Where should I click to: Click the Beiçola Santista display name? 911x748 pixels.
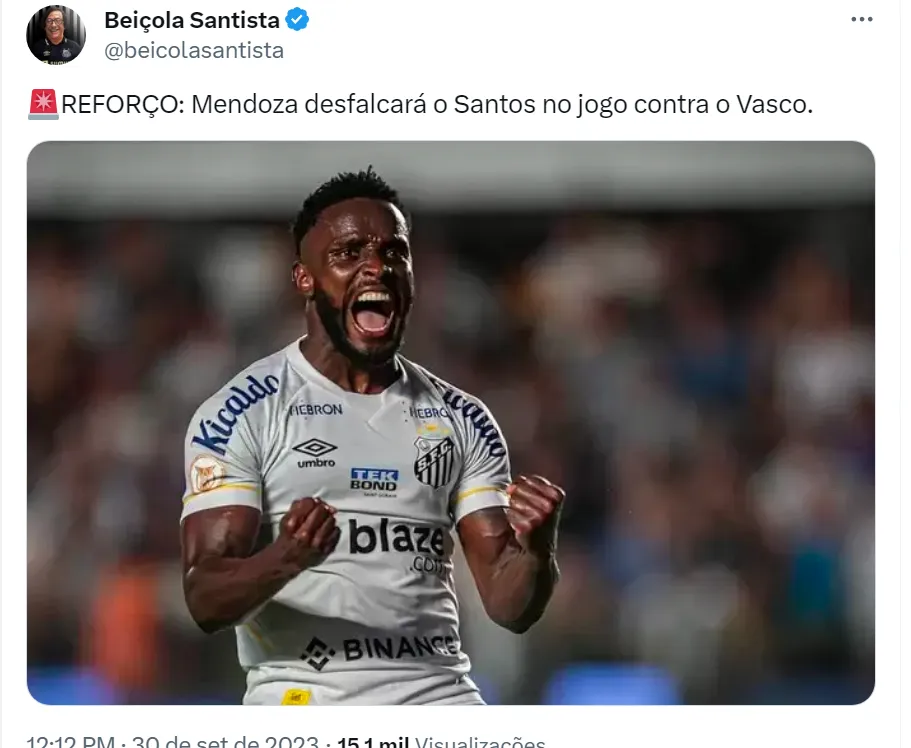tap(192, 20)
